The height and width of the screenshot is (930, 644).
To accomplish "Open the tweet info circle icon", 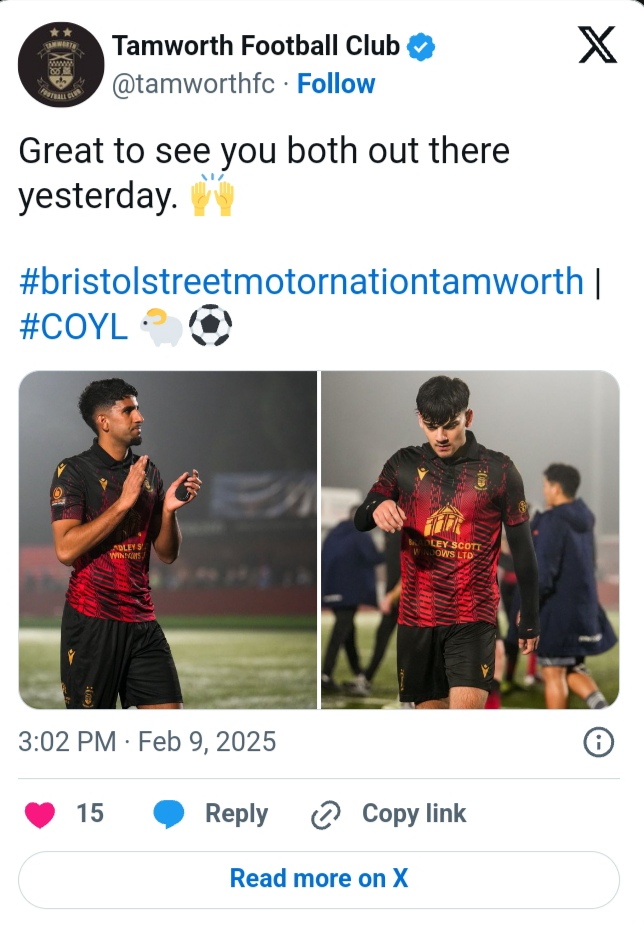I will (x=598, y=742).
